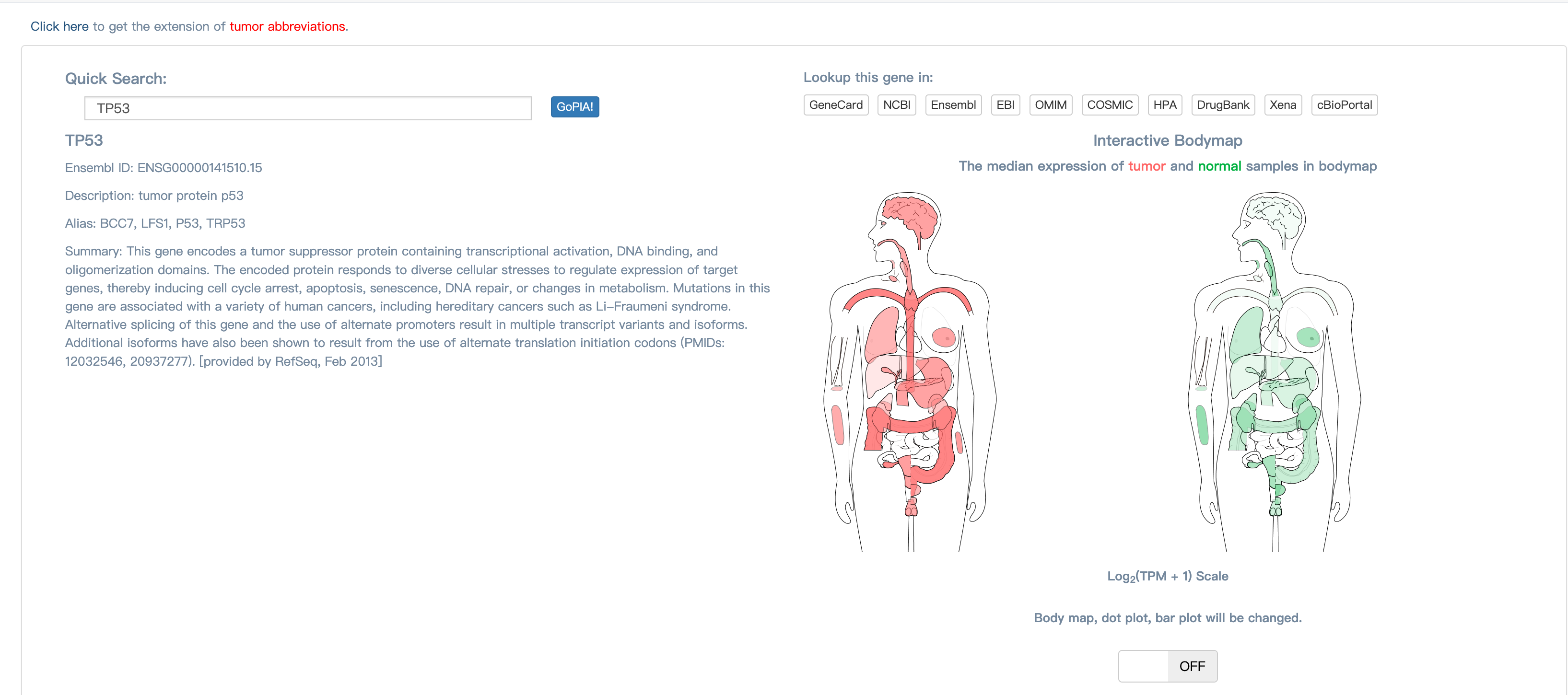1568x695 pixels.
Task: Follow the 'Click here' tumor abbreviations link
Action: pyautogui.click(x=59, y=26)
